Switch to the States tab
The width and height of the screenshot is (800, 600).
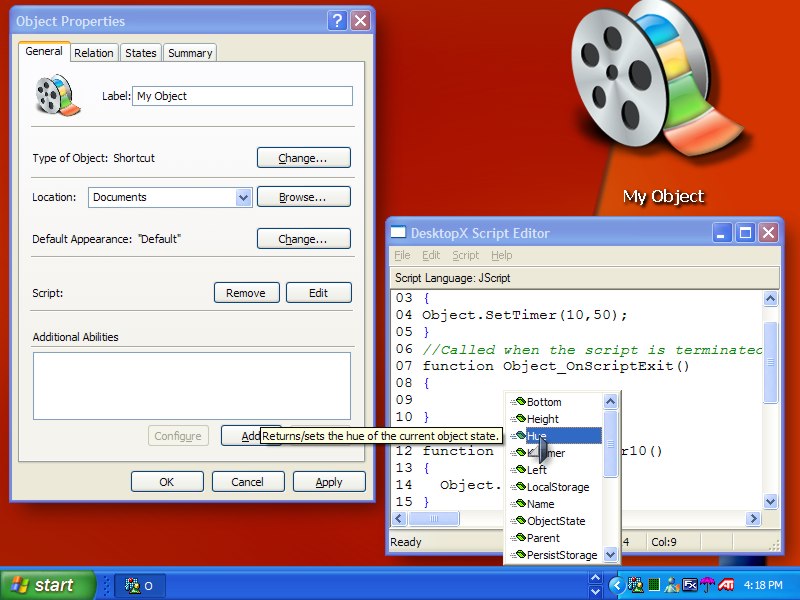coord(141,53)
